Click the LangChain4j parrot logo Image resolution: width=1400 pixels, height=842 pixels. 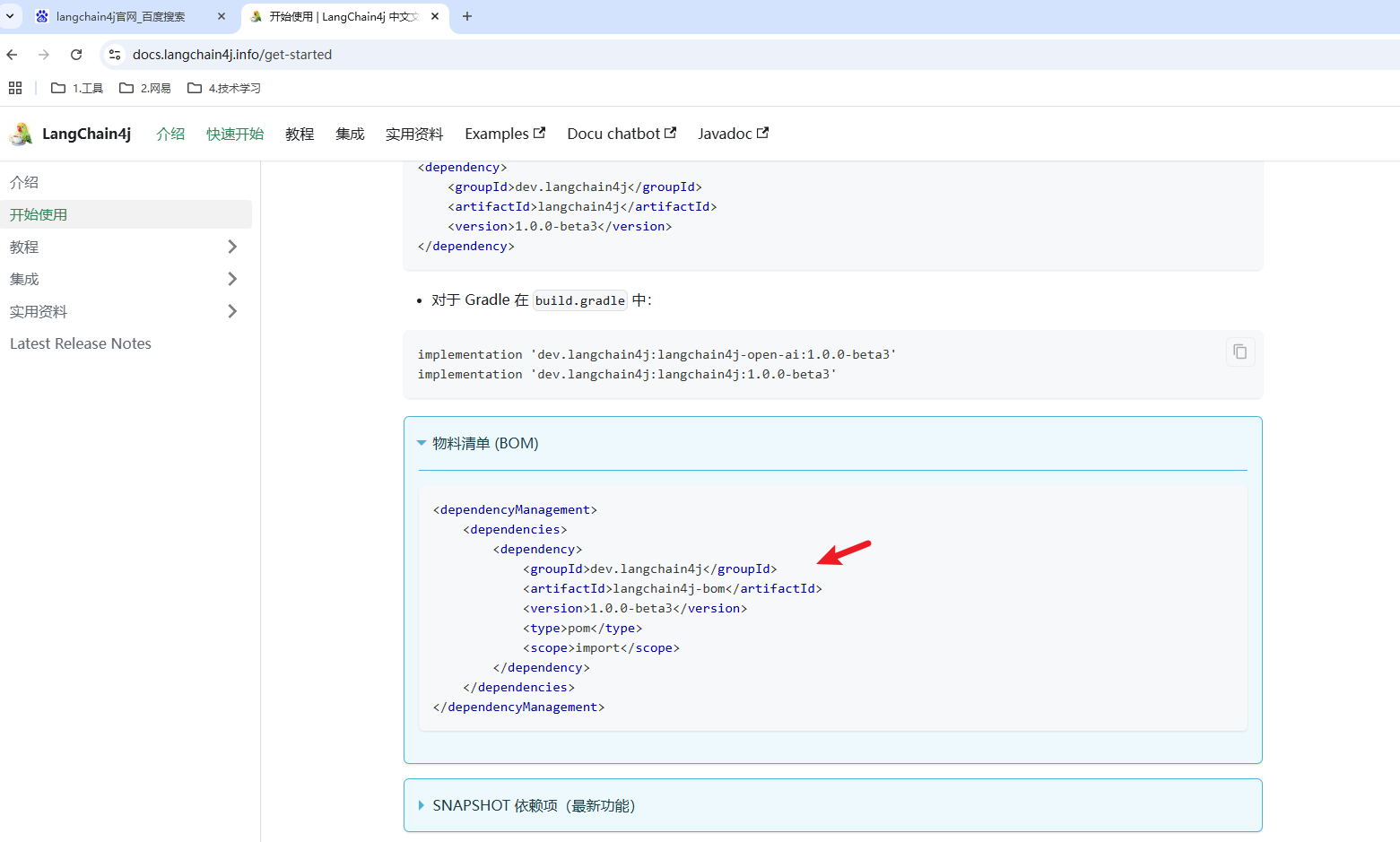click(x=21, y=134)
